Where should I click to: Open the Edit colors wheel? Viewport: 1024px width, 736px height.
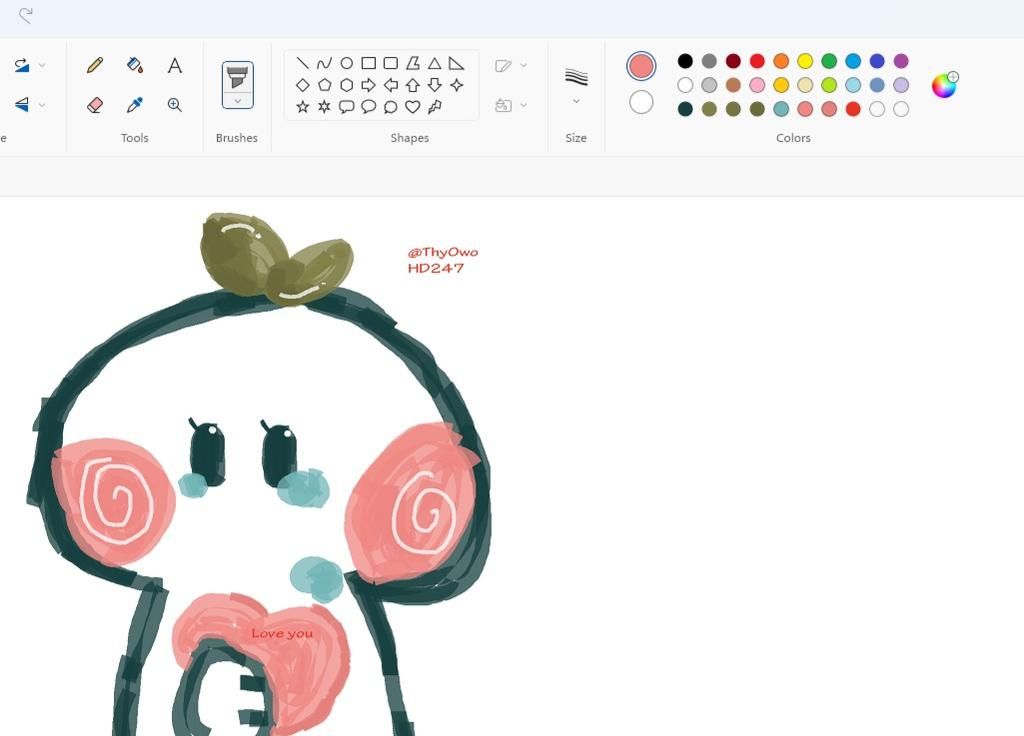click(x=943, y=86)
